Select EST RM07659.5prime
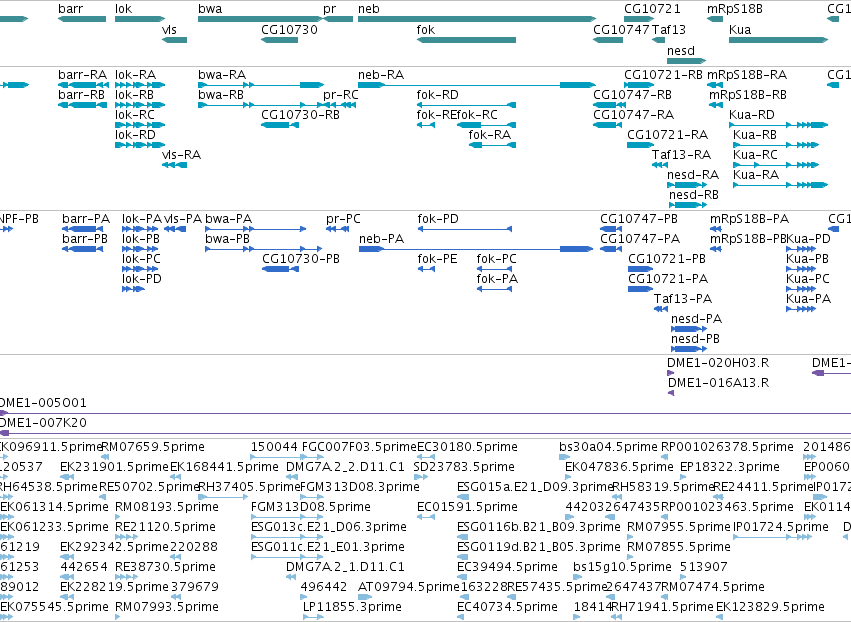The image size is (851, 622). (x=153, y=447)
